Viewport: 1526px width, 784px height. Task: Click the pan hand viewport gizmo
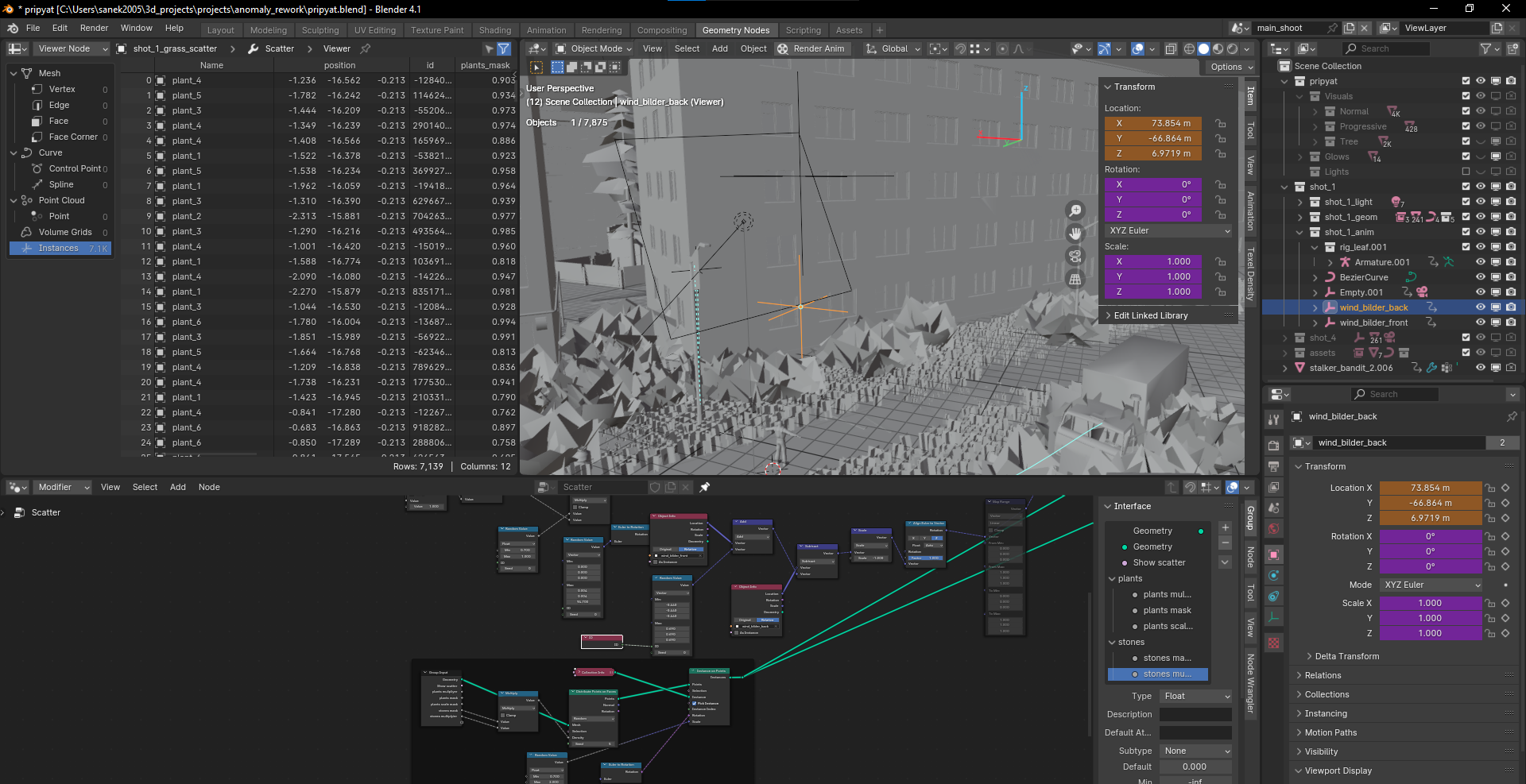(x=1075, y=234)
